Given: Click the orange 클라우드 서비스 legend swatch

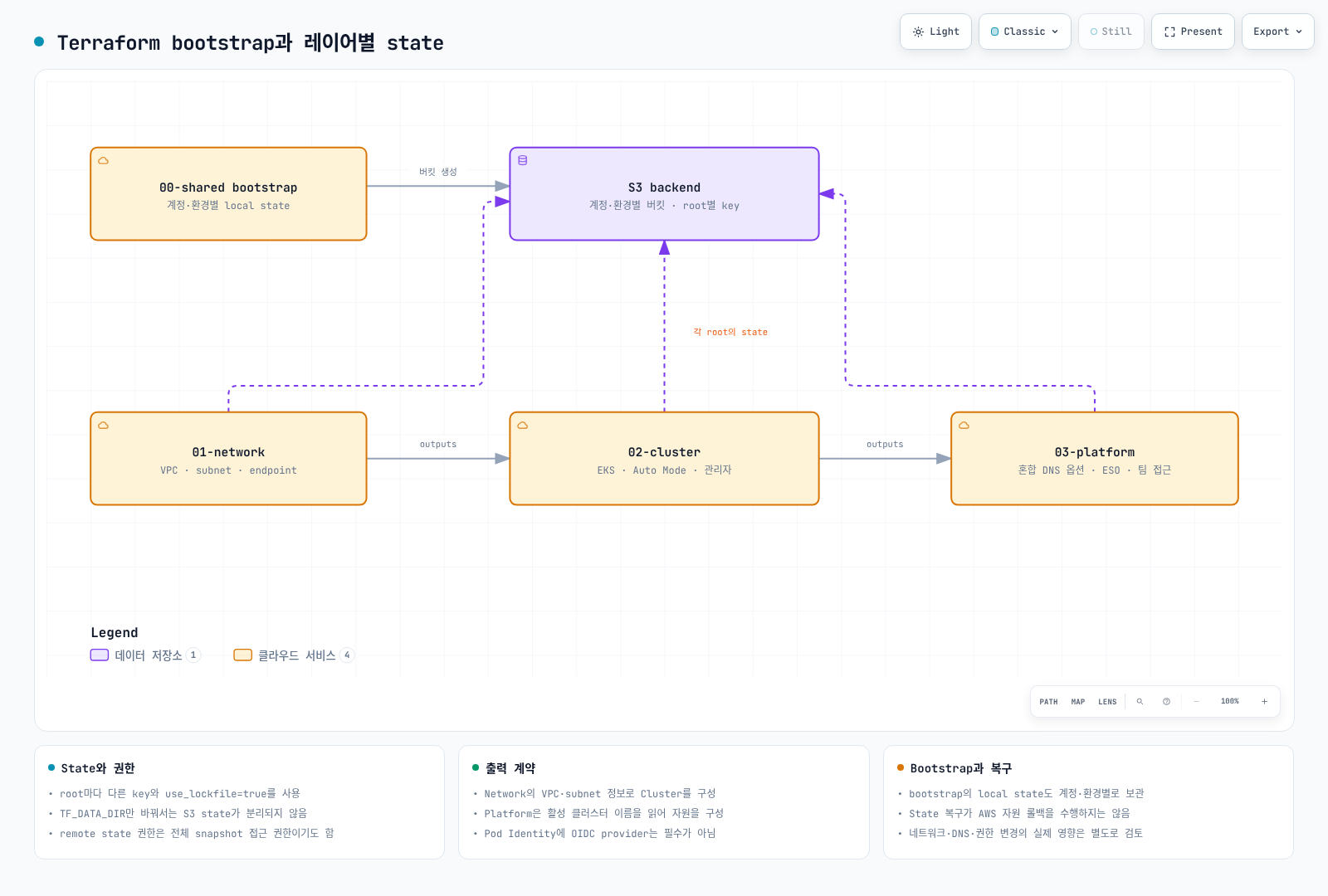Looking at the screenshot, I should point(242,655).
